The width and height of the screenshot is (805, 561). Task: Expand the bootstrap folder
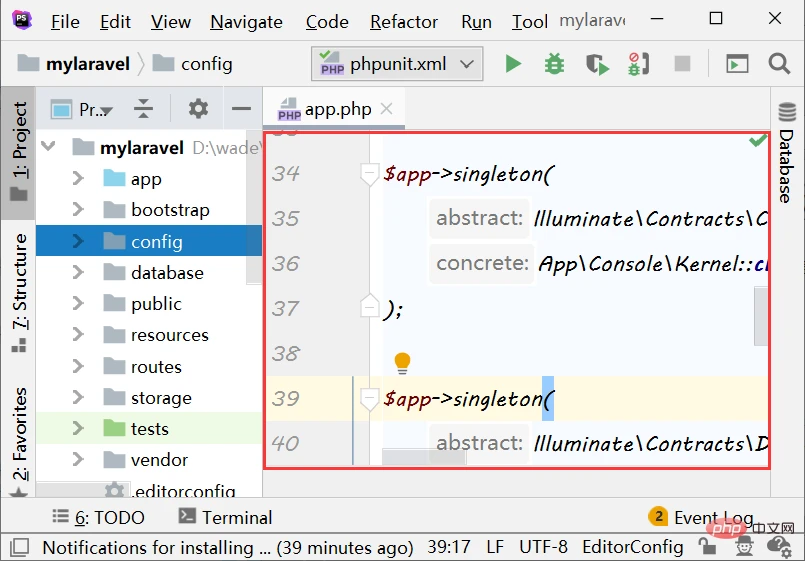(x=78, y=210)
